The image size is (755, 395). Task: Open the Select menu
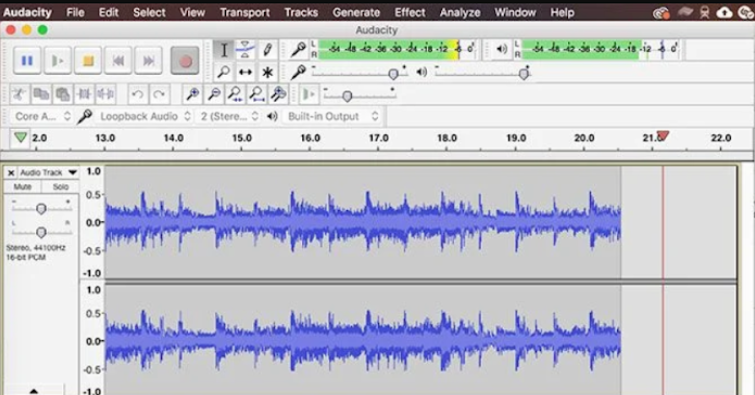coord(149,12)
